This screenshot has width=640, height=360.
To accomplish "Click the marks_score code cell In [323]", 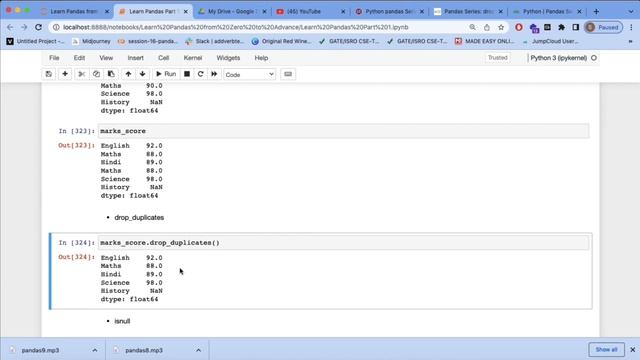I will pyautogui.click(x=344, y=131).
